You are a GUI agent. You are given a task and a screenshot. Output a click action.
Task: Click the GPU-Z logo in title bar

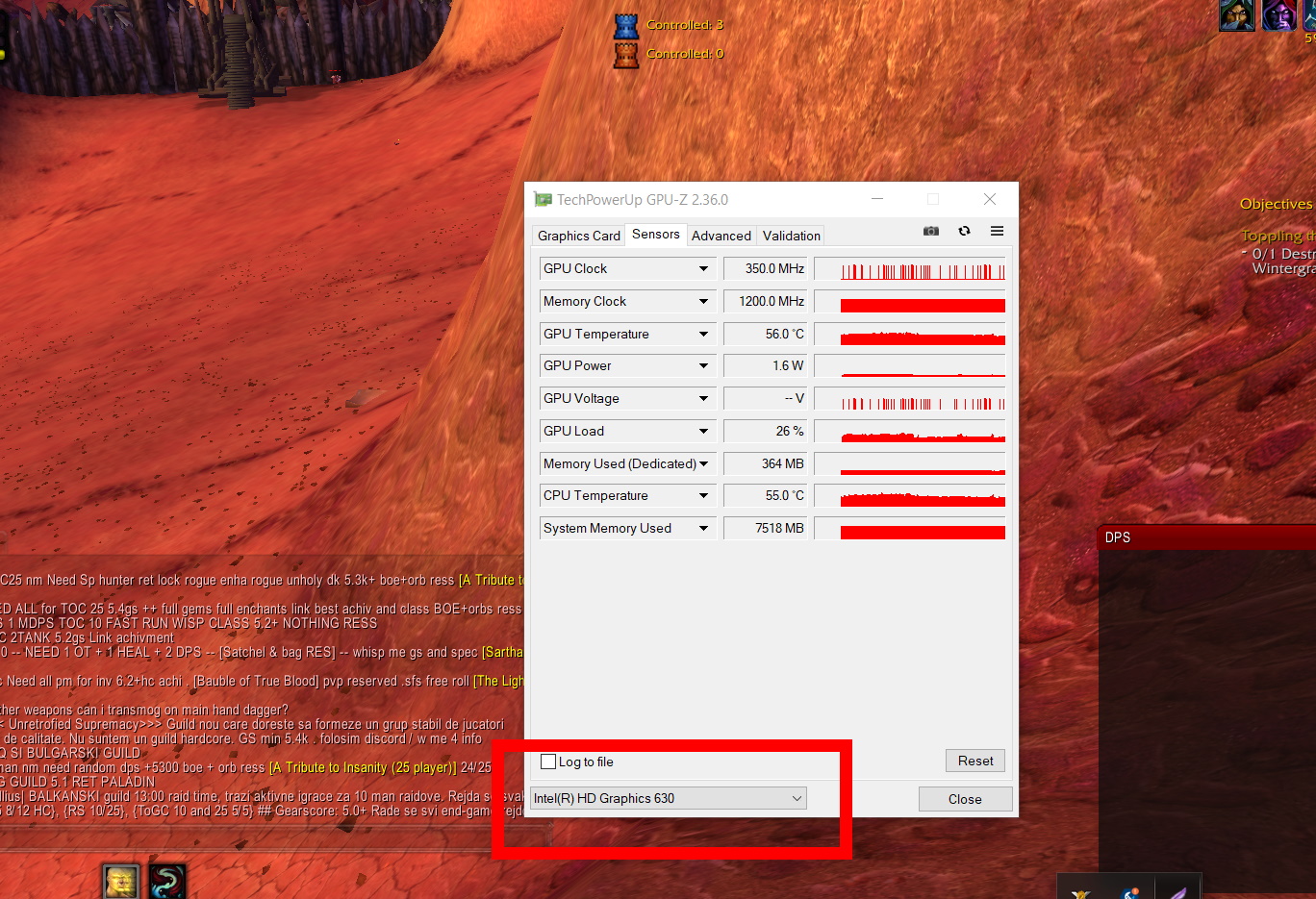544,200
